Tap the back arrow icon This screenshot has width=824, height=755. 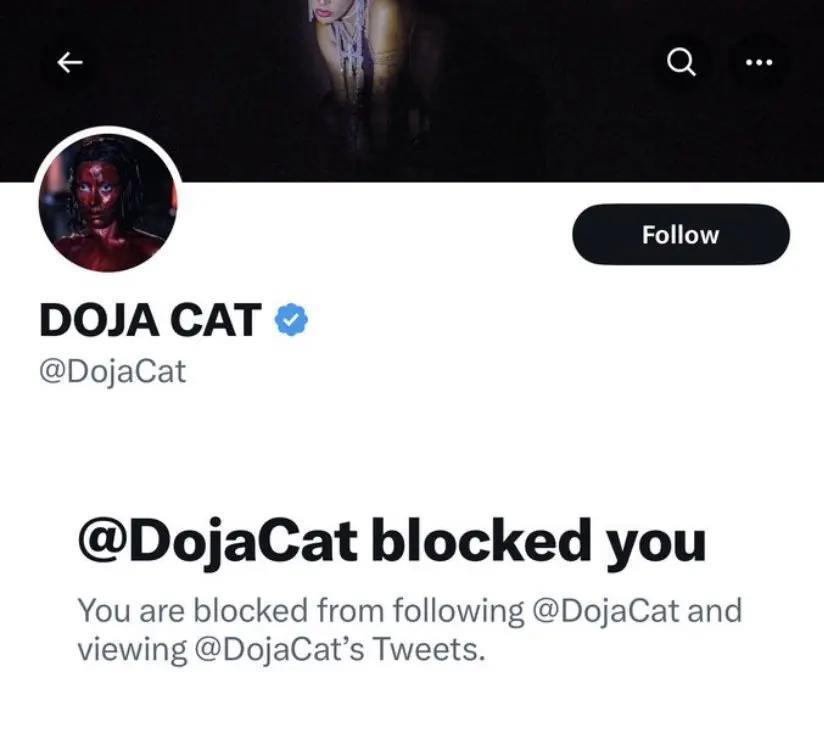click(x=69, y=63)
